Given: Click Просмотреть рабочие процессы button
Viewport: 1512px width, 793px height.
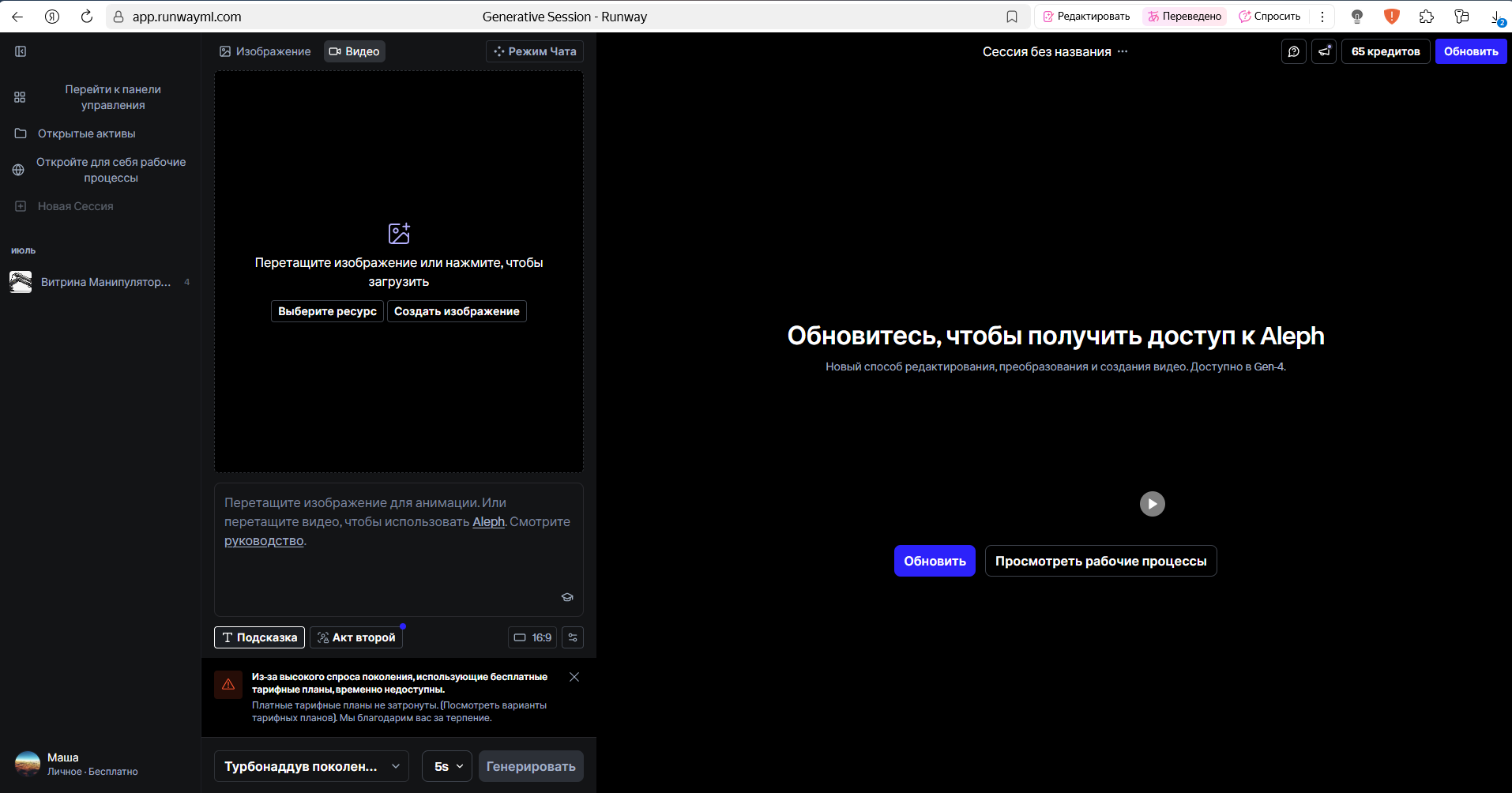Looking at the screenshot, I should point(1100,561).
